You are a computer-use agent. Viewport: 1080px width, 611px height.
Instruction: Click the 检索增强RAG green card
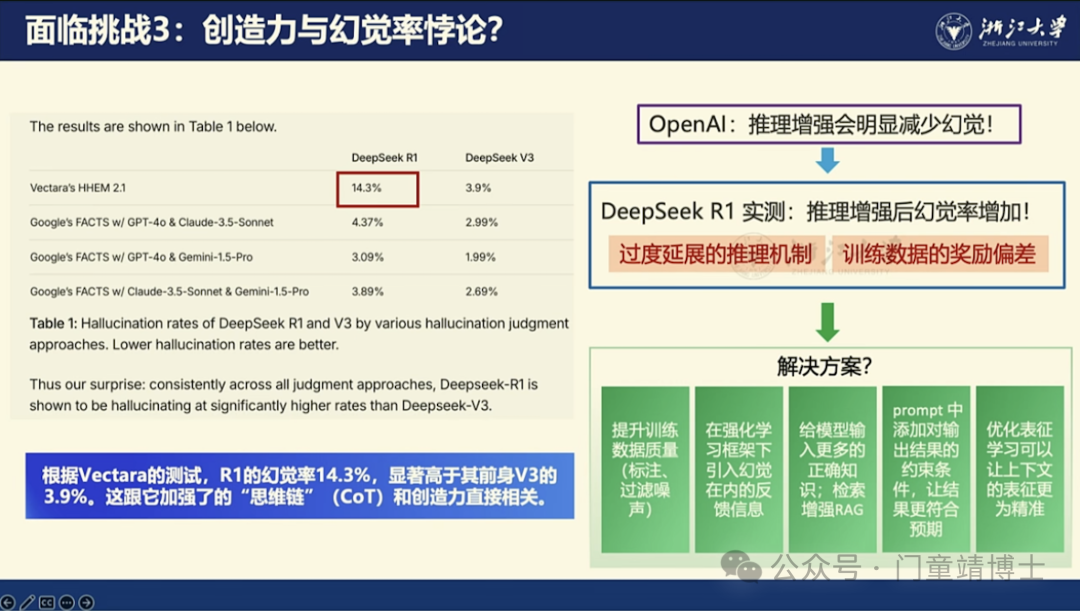point(833,469)
